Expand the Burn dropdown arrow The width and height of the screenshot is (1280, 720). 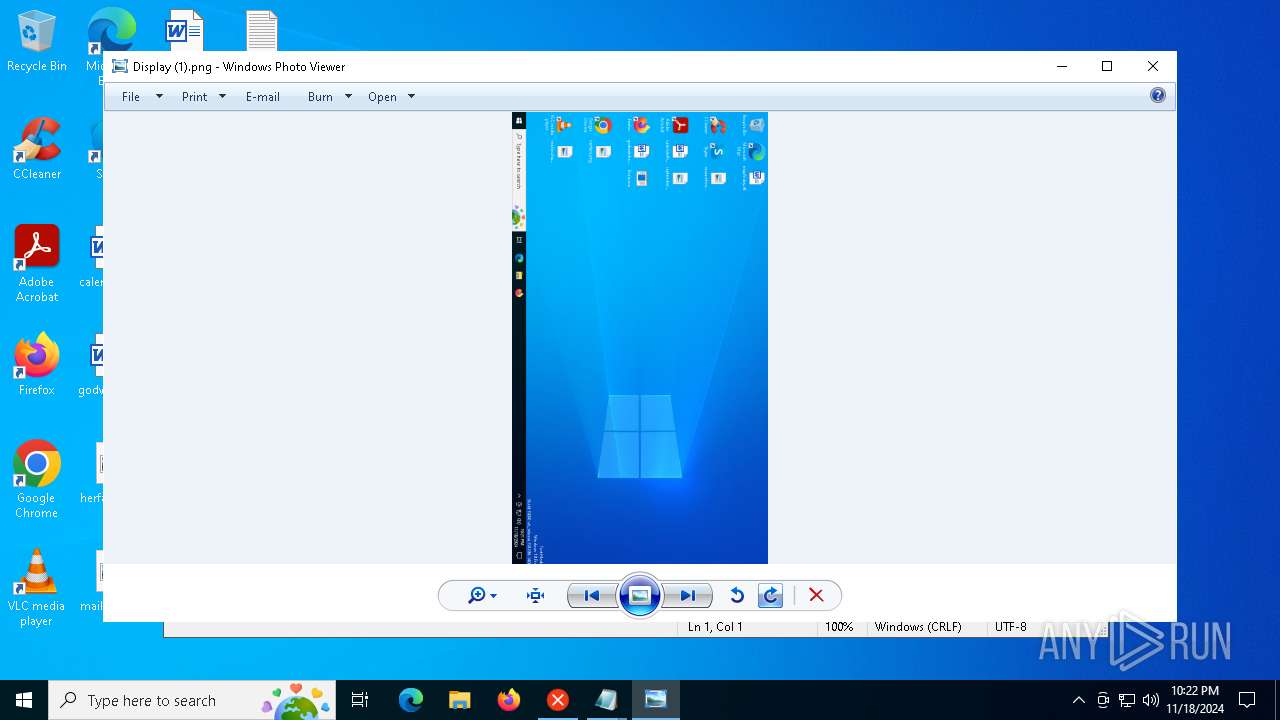click(x=348, y=97)
